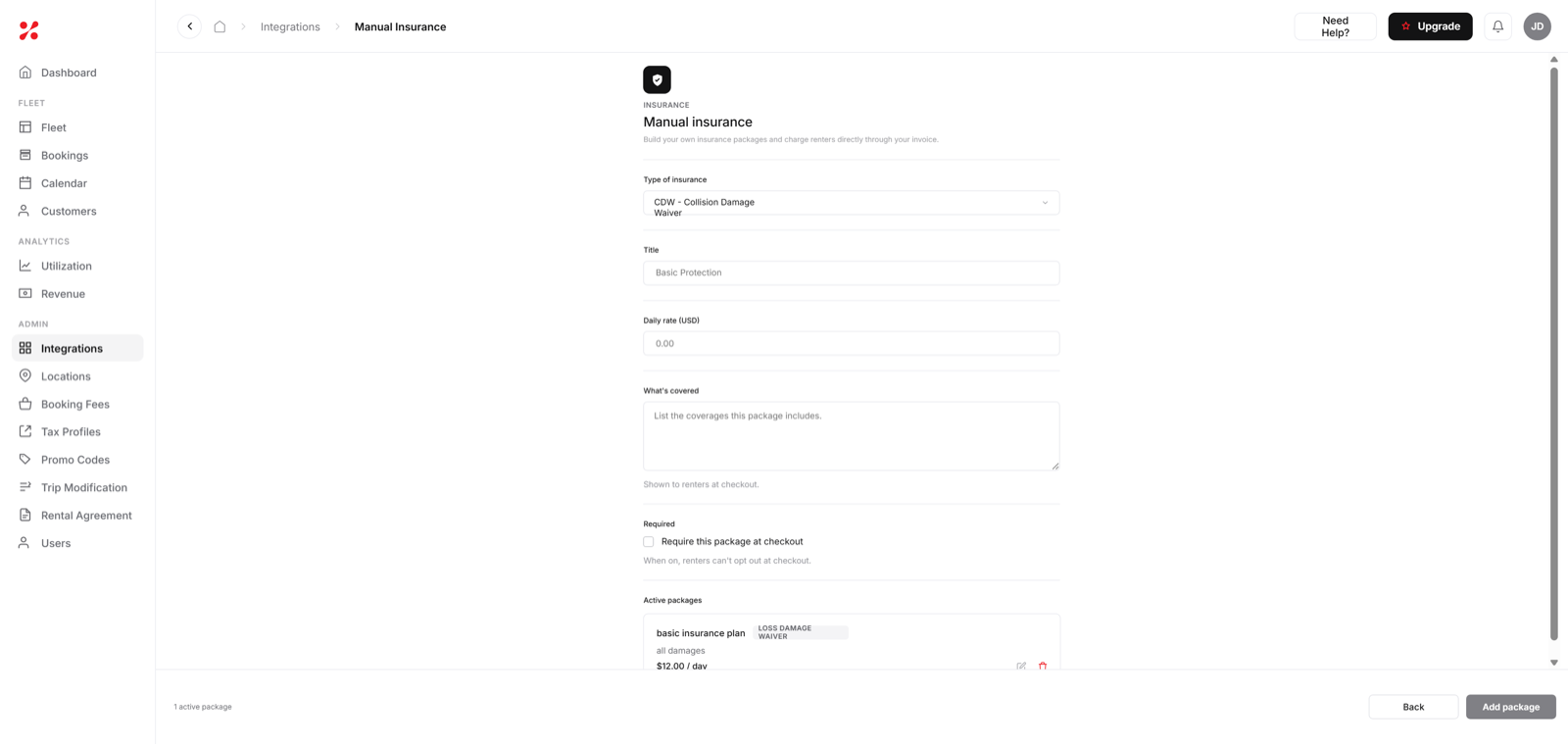The image size is (1568, 744).
Task: Delete the basic insurance plan package
Action: [1043, 666]
